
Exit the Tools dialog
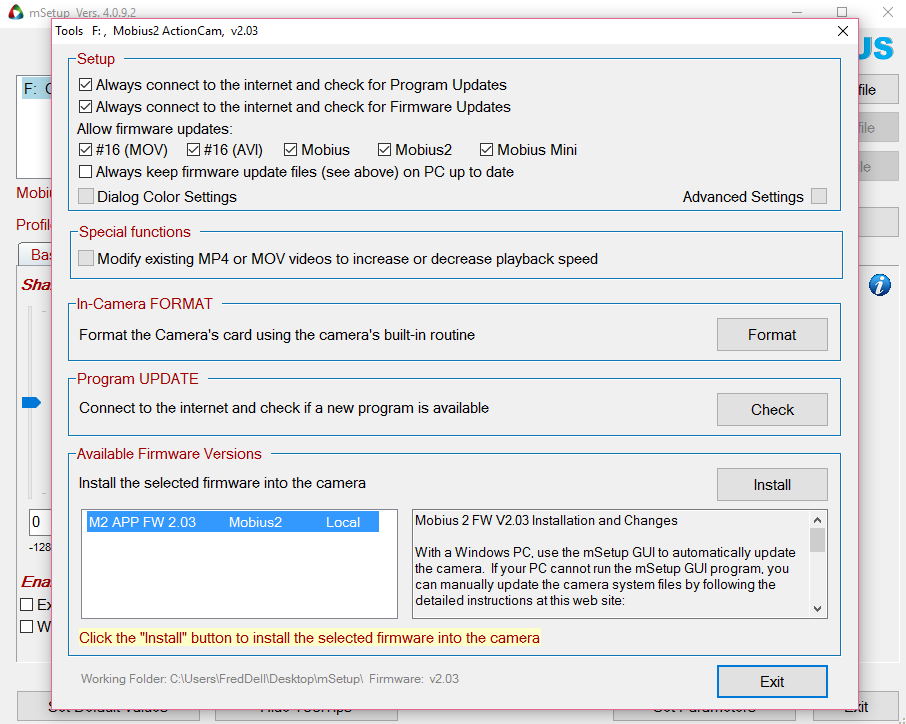point(772,682)
